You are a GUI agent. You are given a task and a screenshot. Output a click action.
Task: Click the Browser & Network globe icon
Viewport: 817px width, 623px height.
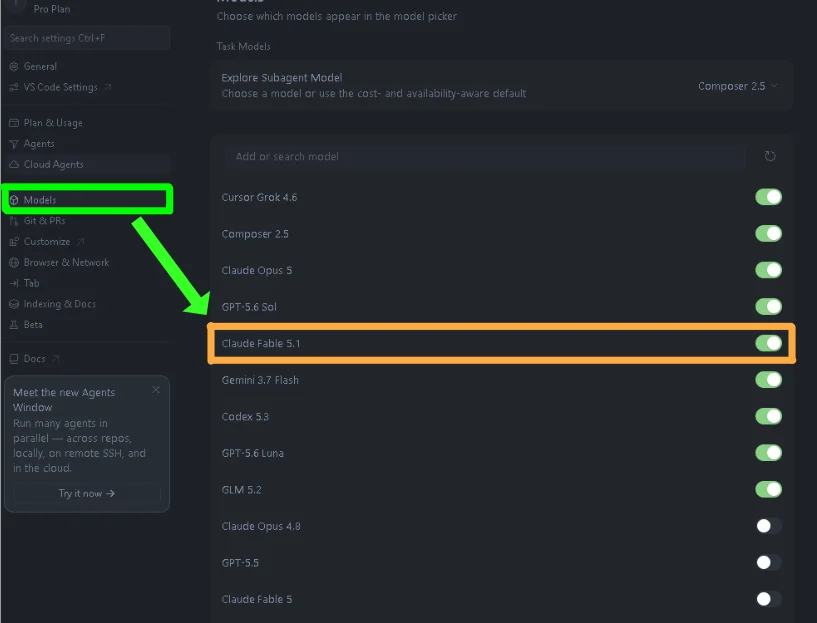pos(14,263)
